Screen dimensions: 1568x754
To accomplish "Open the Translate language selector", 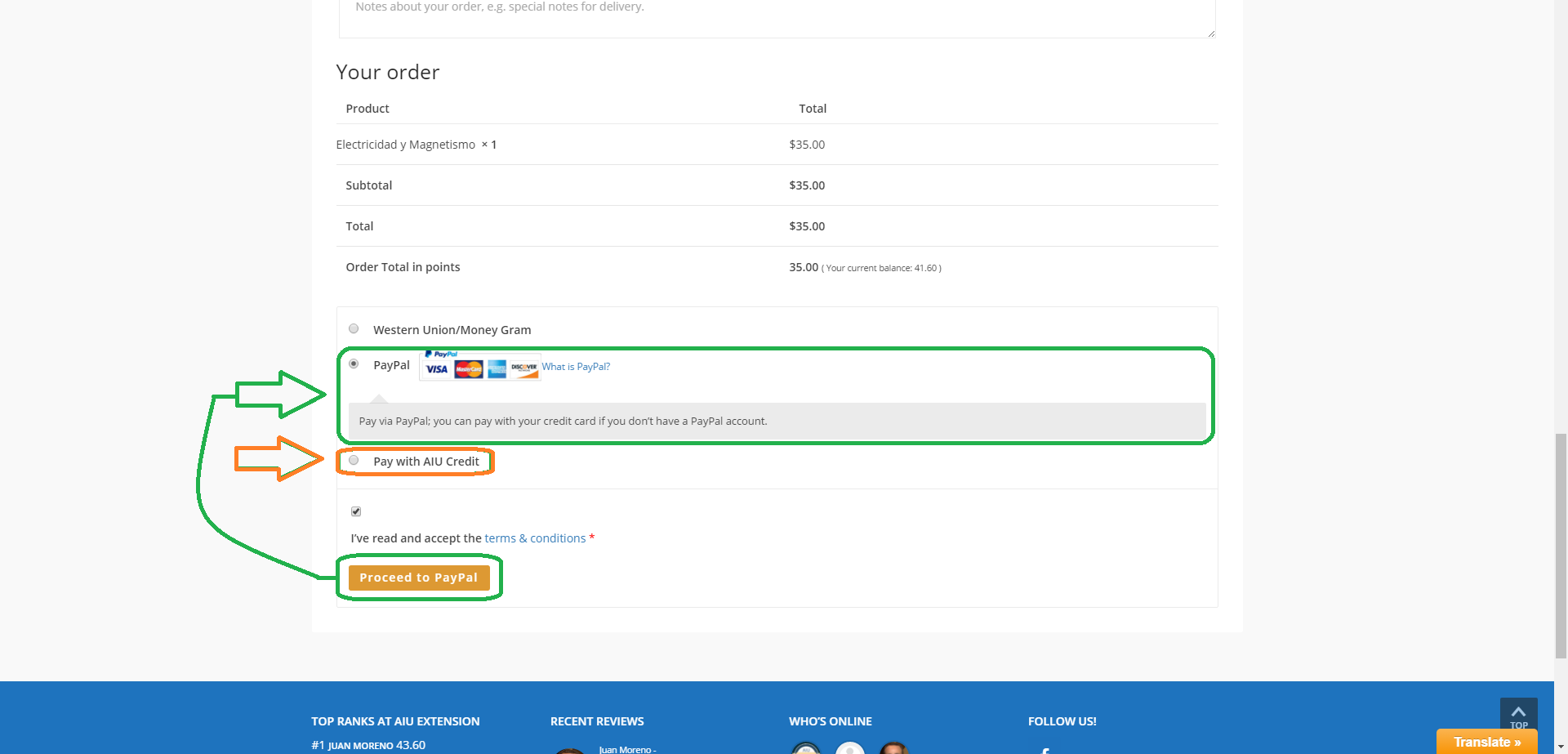I will [x=1486, y=742].
